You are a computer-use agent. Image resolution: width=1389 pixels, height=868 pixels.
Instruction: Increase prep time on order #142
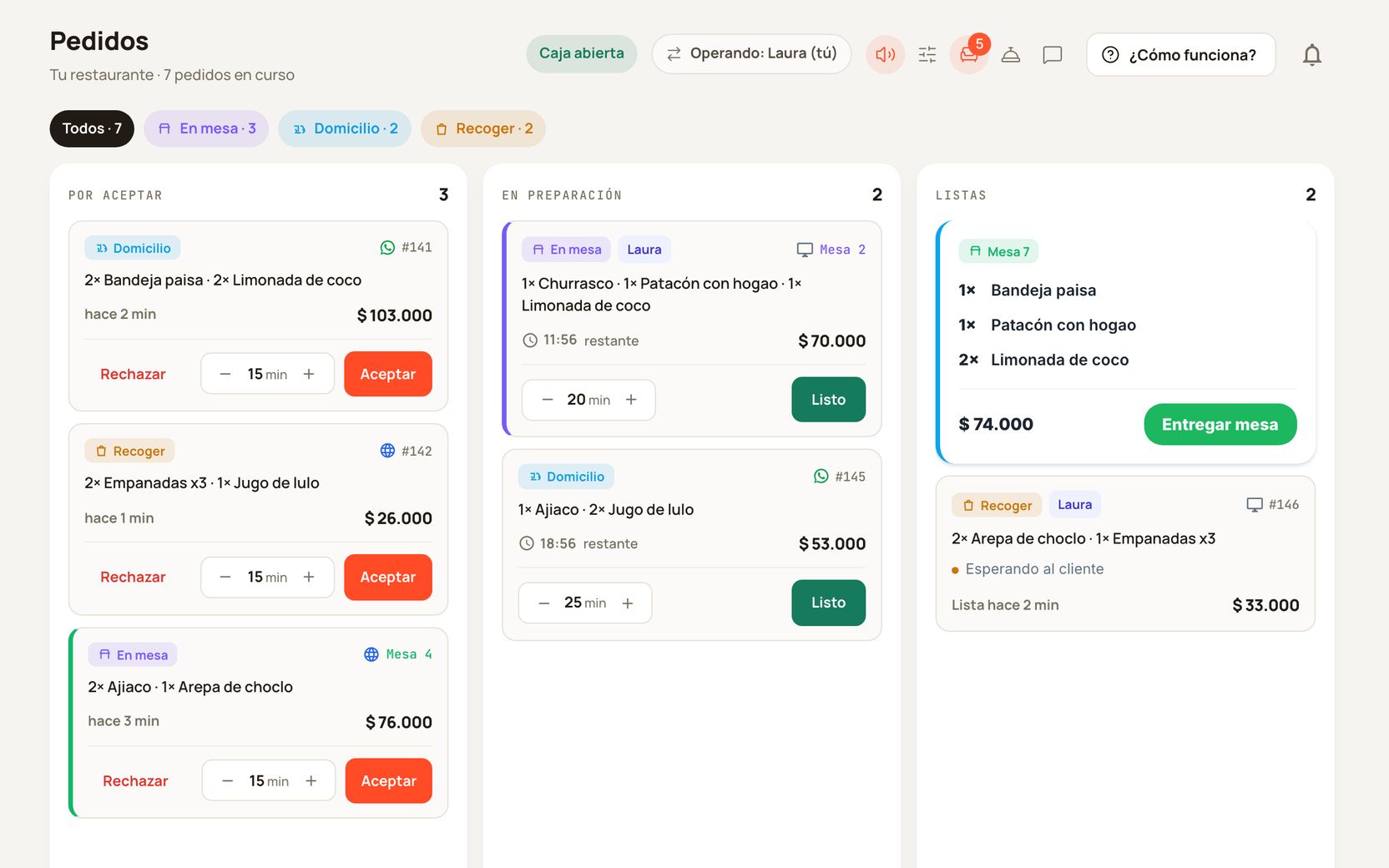tap(309, 578)
